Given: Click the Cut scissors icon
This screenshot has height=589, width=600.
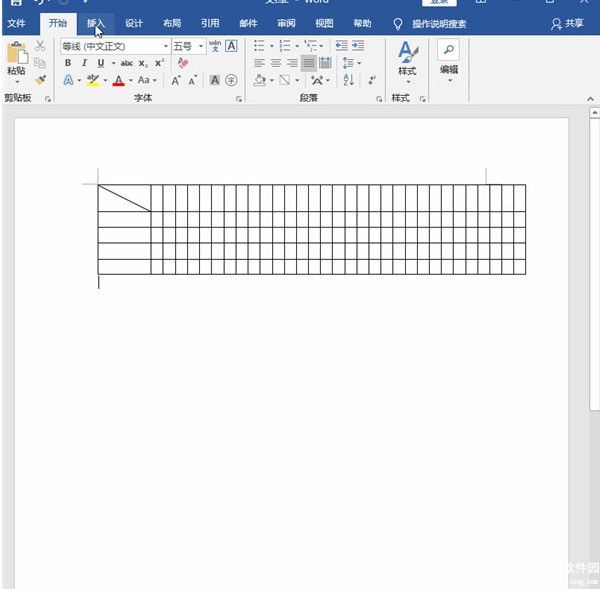Looking at the screenshot, I should tap(40, 46).
